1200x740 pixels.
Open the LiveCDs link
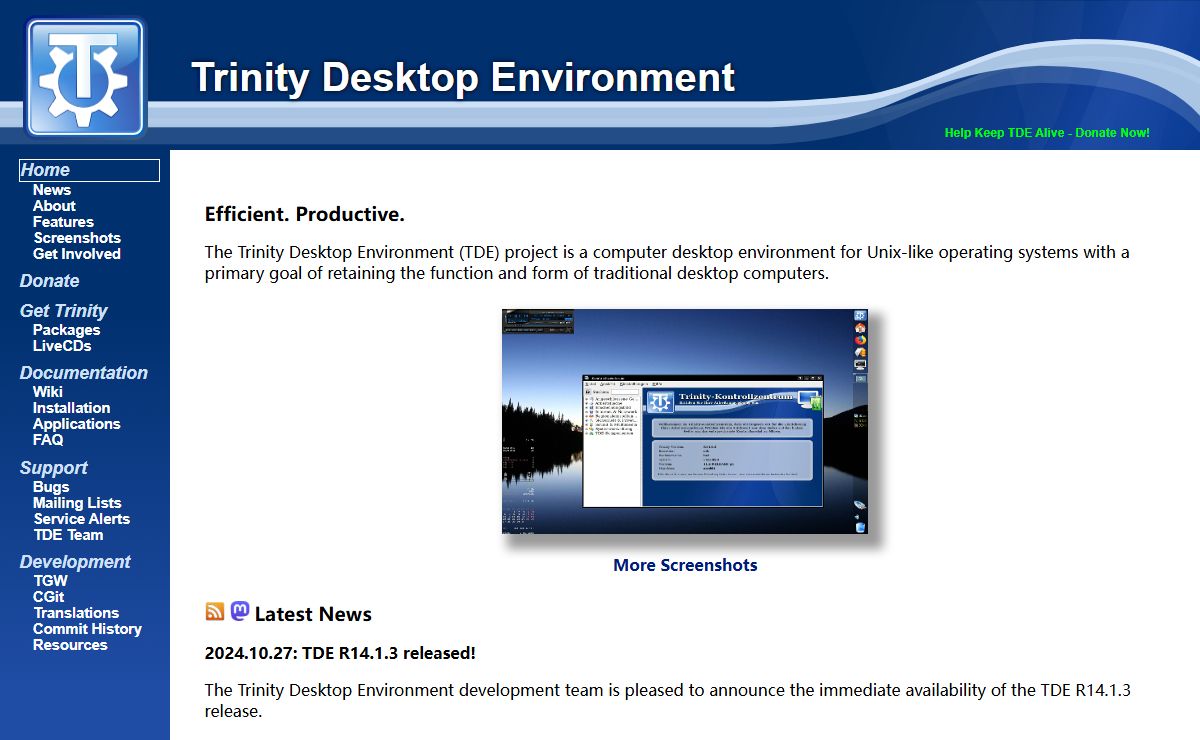(62, 346)
